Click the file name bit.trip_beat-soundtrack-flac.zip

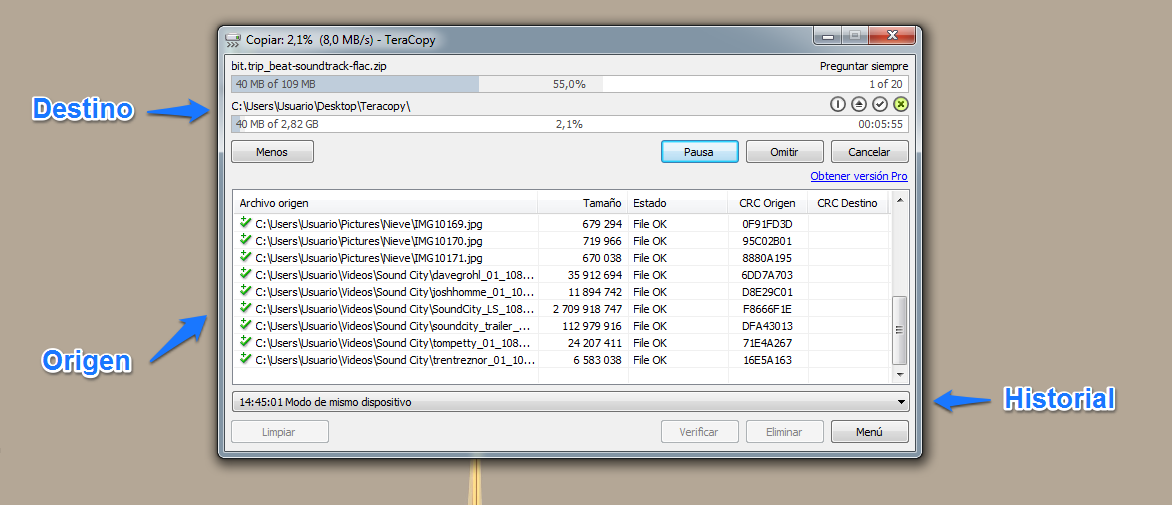pos(309,66)
